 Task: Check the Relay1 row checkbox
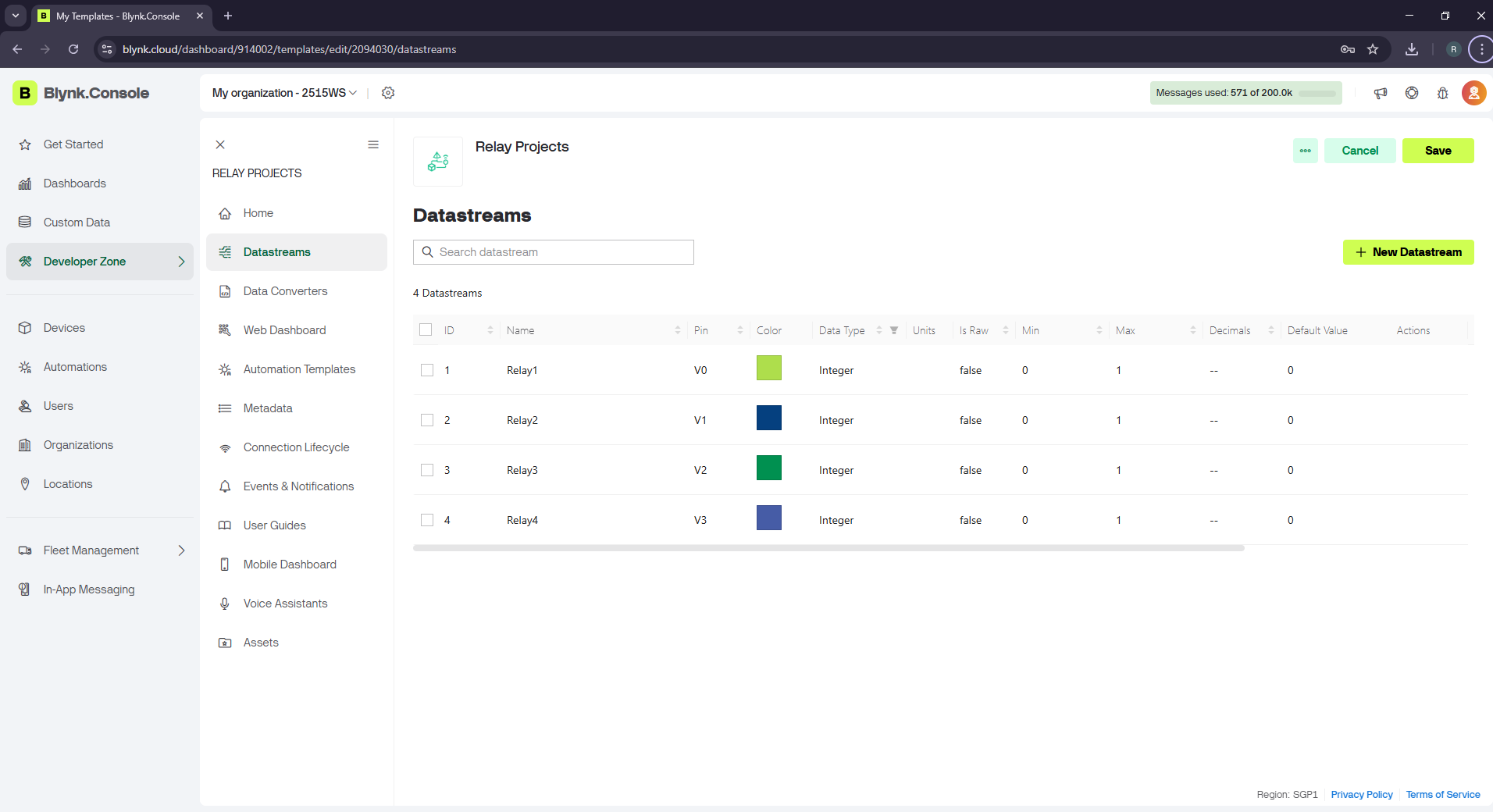tap(427, 370)
